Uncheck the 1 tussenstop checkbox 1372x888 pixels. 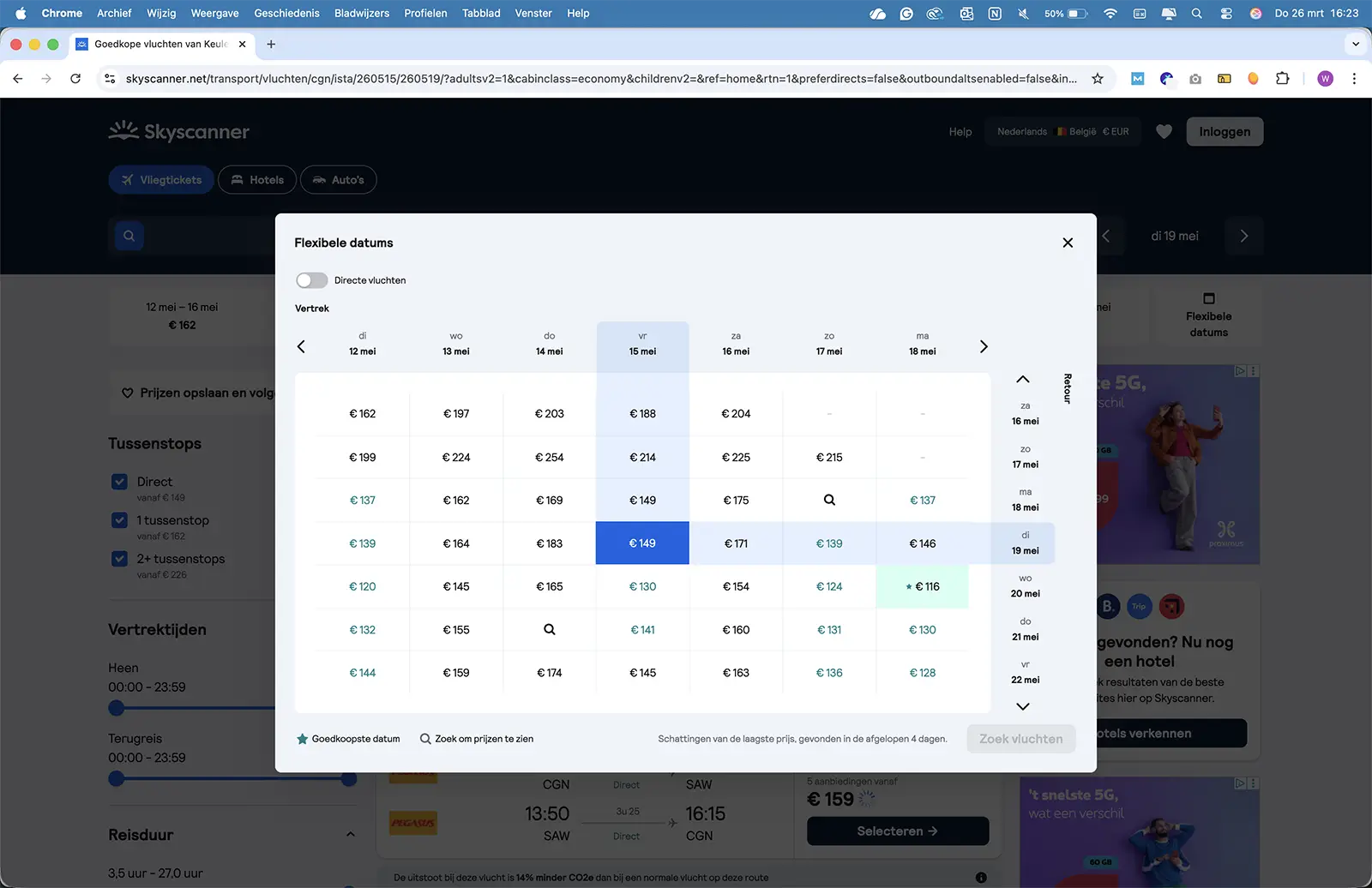(120, 520)
